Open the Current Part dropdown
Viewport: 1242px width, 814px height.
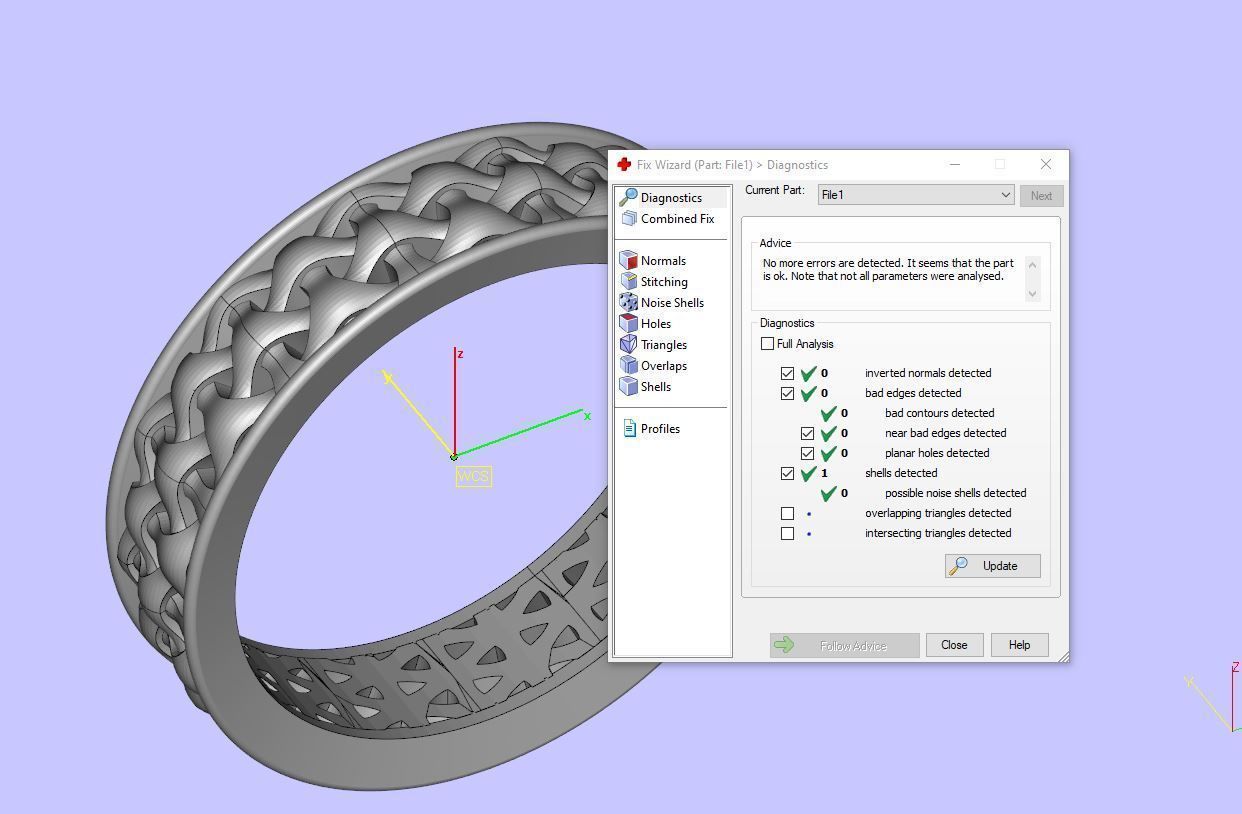916,195
